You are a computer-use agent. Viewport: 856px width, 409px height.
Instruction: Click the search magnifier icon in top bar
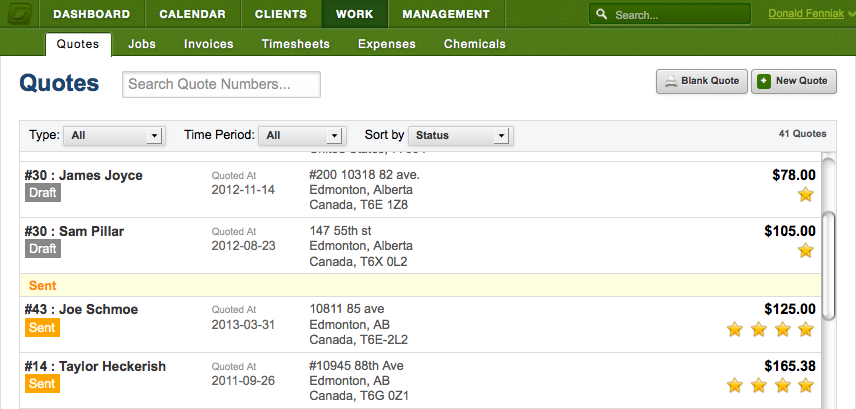click(602, 14)
